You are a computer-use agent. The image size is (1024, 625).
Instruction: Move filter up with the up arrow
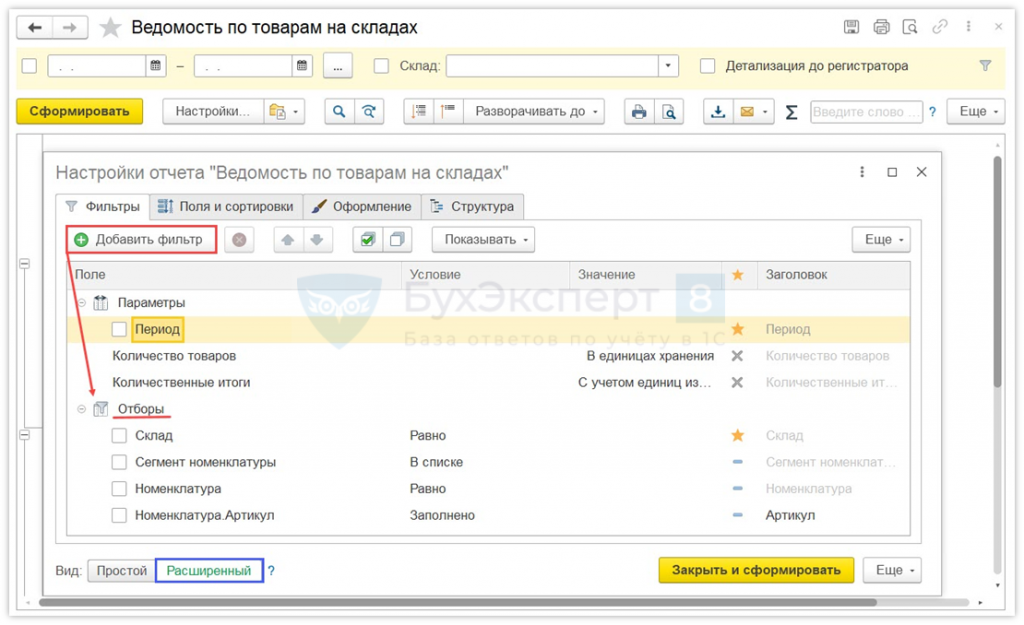(287, 240)
